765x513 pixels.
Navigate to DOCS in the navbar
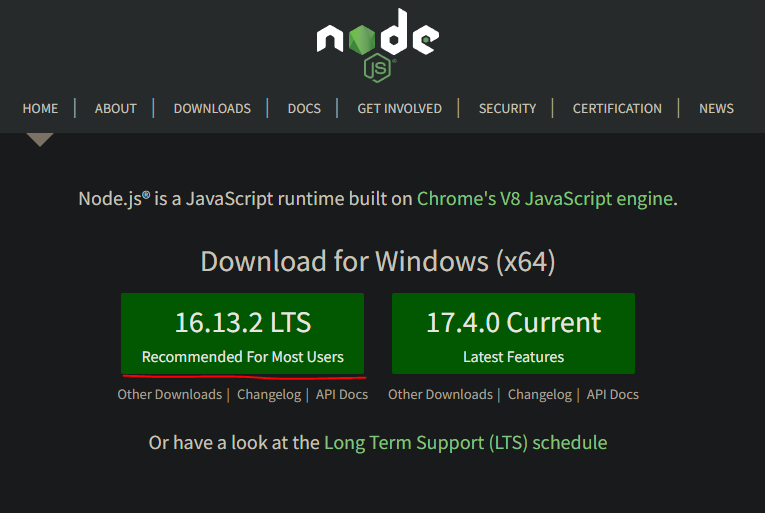[x=304, y=108]
